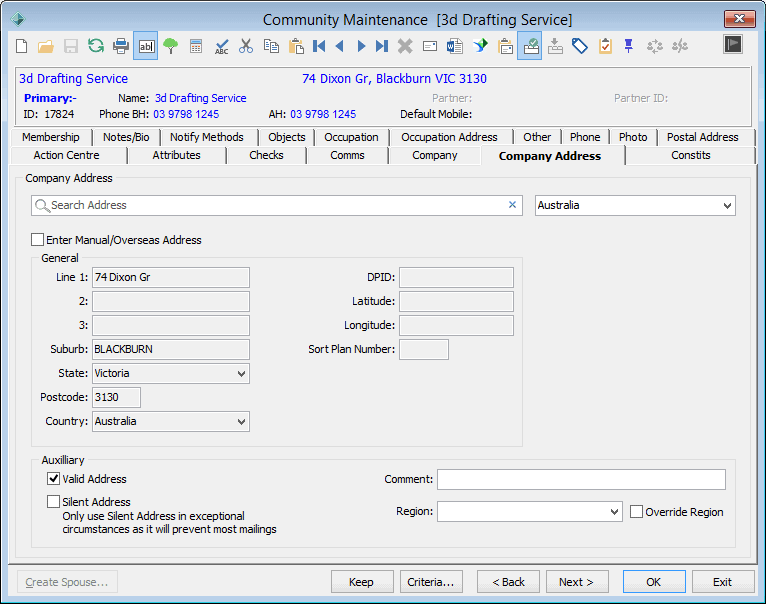Click the Print icon

pyautogui.click(x=121, y=46)
